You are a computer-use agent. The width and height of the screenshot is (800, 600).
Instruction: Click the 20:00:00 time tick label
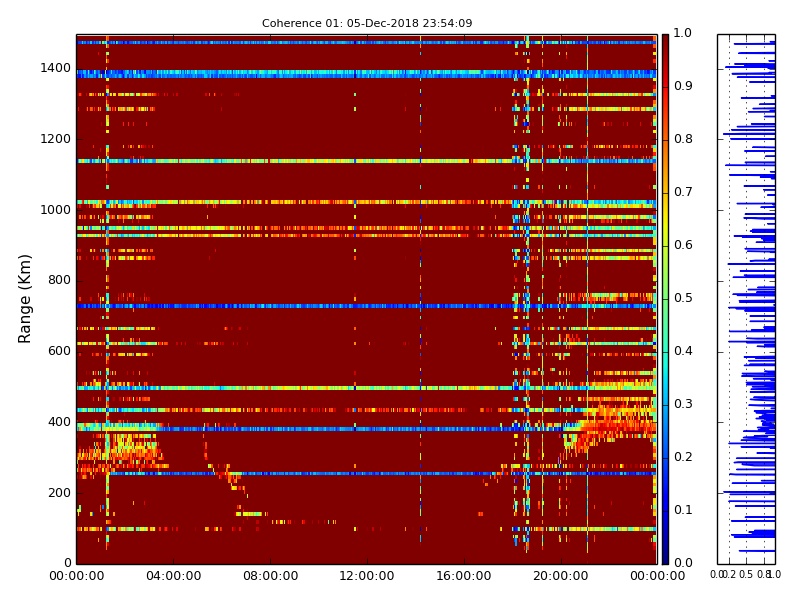(561, 576)
